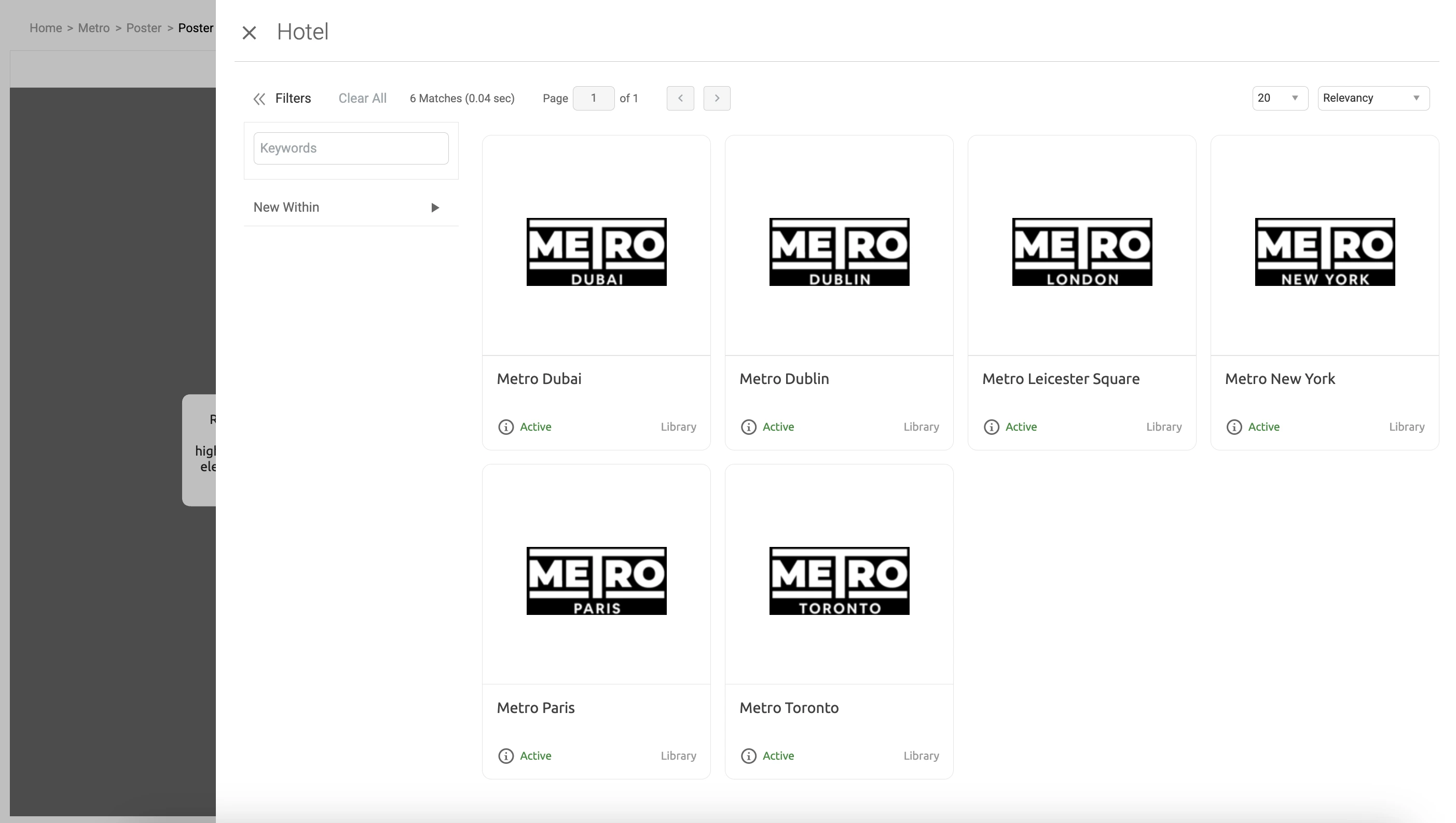Click Active status on Metro New York card
The image size is (1456, 823).
point(1264,427)
